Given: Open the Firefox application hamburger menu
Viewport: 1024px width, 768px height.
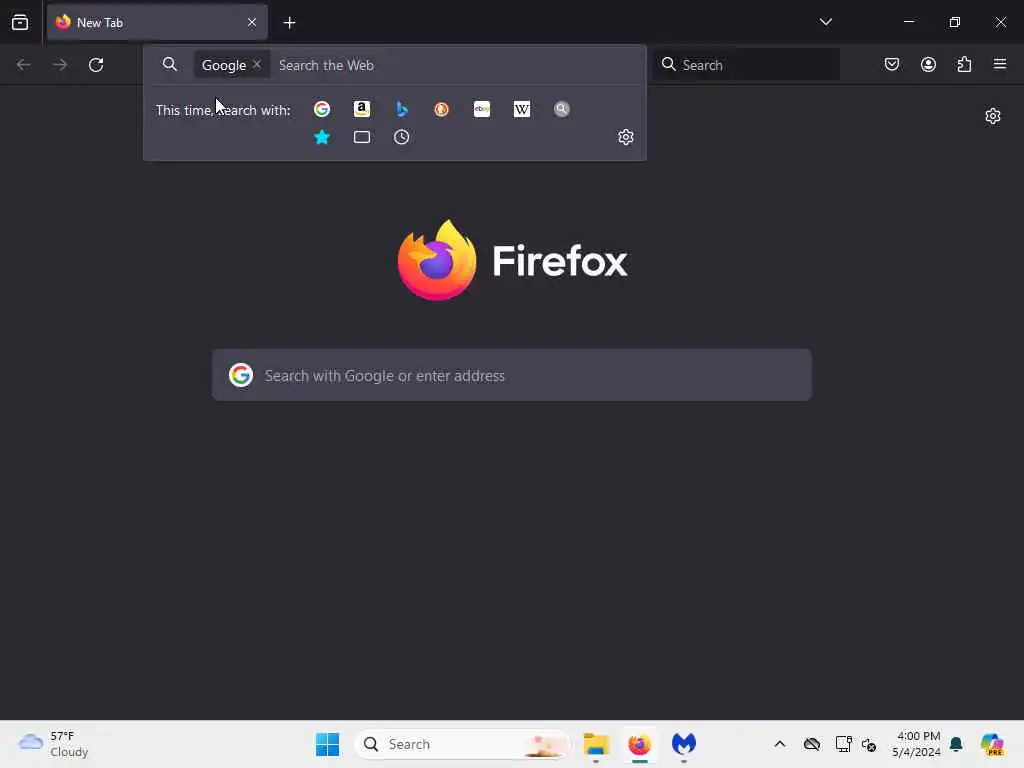Looking at the screenshot, I should coord(1000,64).
